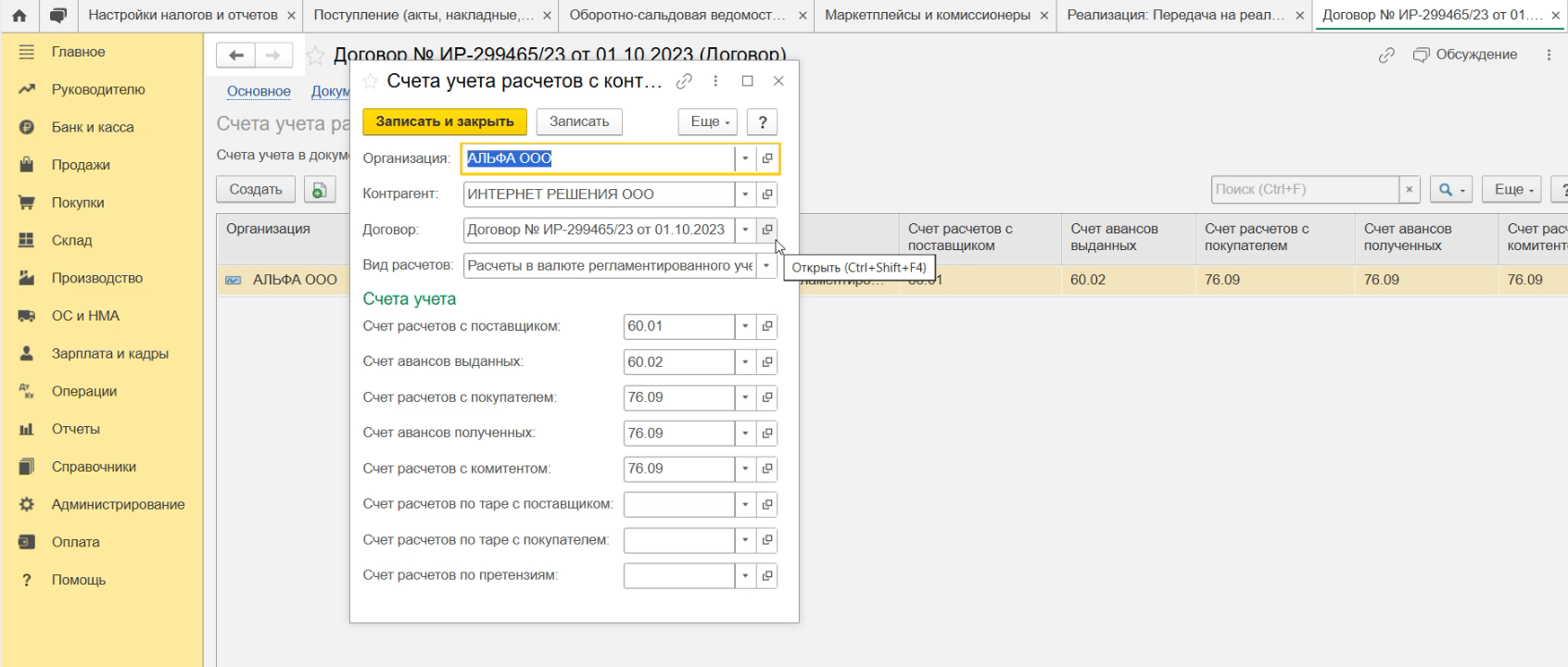1568x667 pixels.
Task: Open the Продажи section in sidebar
Action: click(x=81, y=165)
